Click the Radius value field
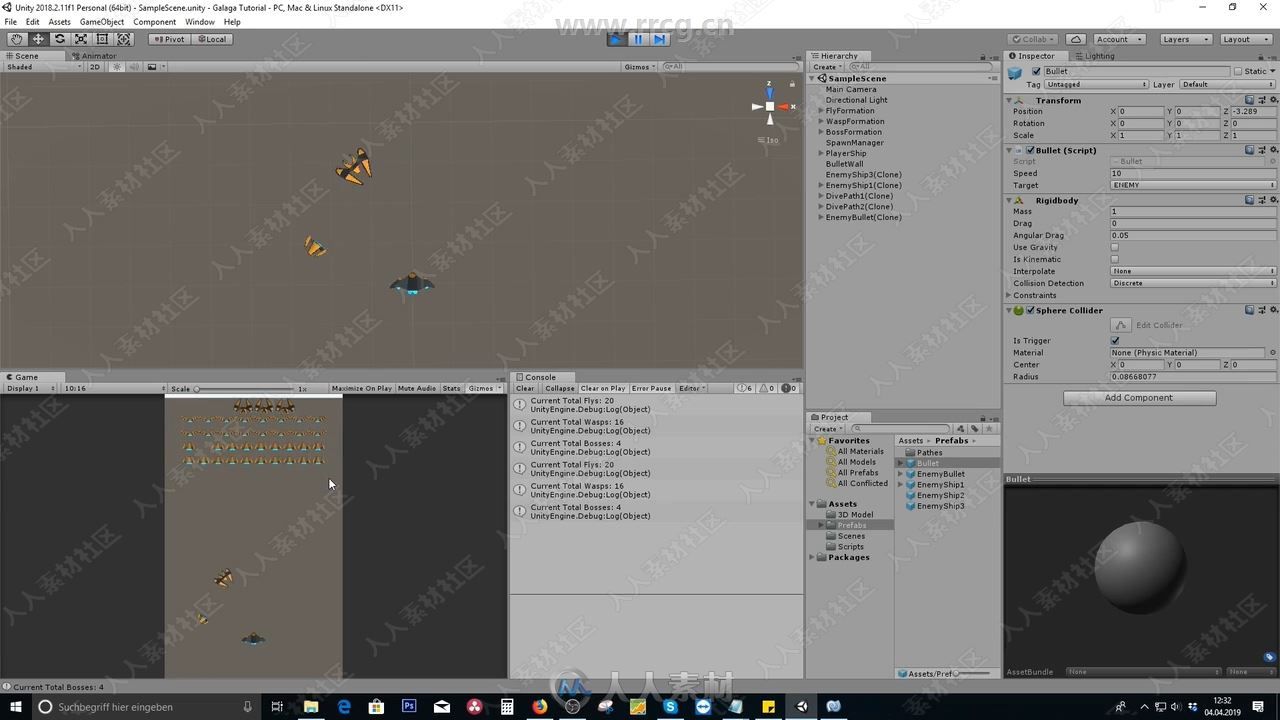The width and height of the screenshot is (1280, 720). click(1193, 377)
